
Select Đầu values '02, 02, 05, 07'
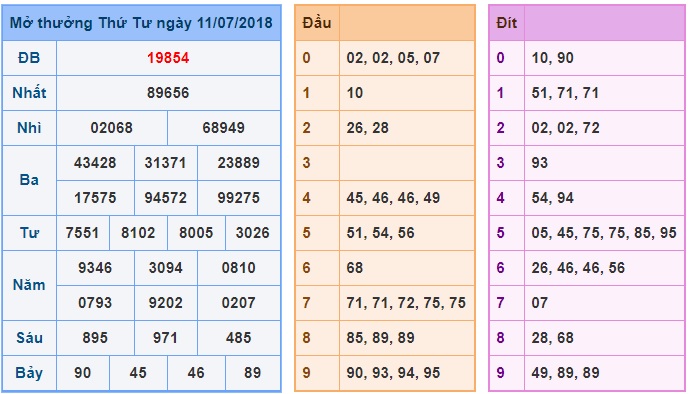click(393, 58)
